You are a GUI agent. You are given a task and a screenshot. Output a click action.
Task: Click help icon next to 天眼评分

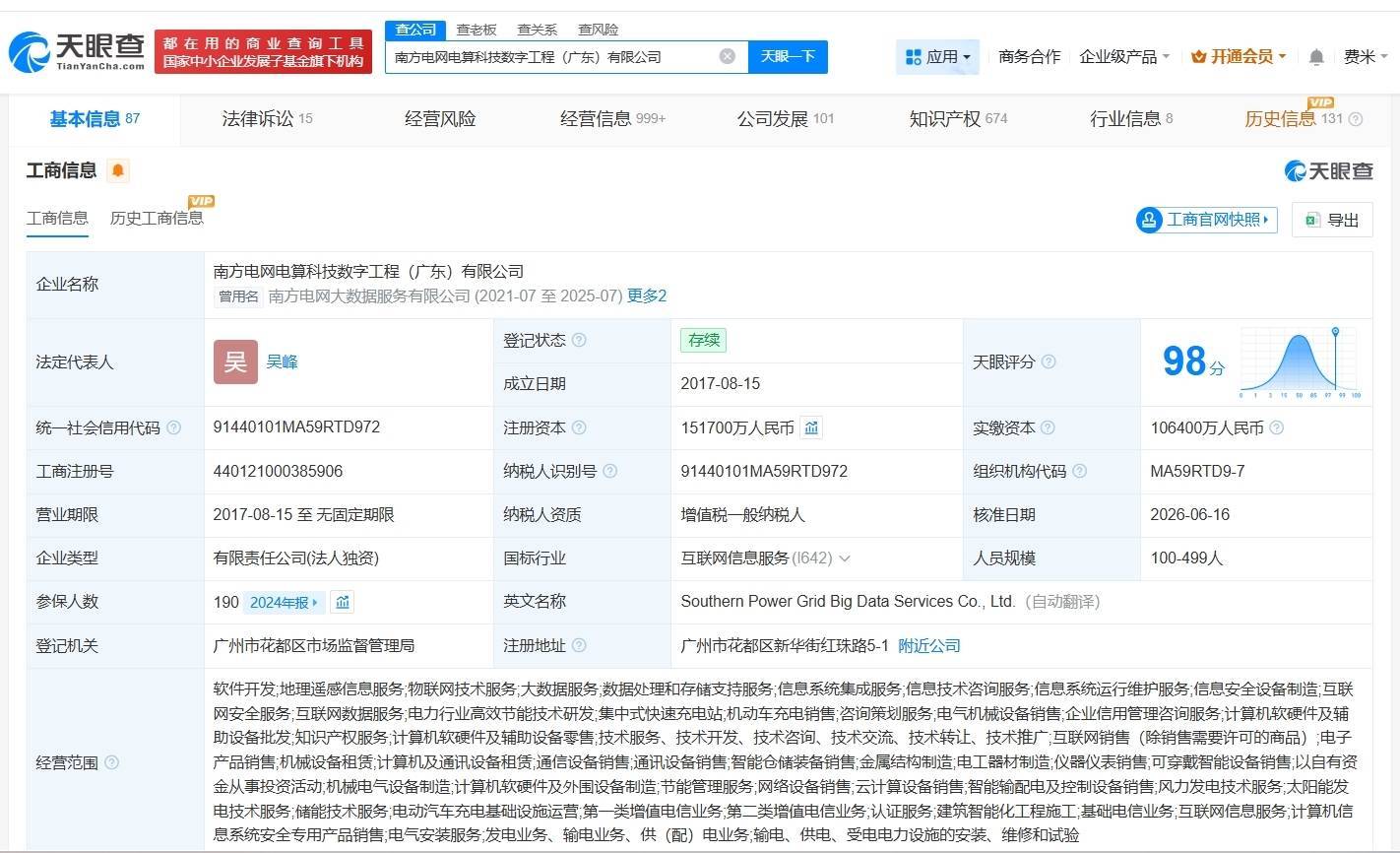[x=1049, y=362]
